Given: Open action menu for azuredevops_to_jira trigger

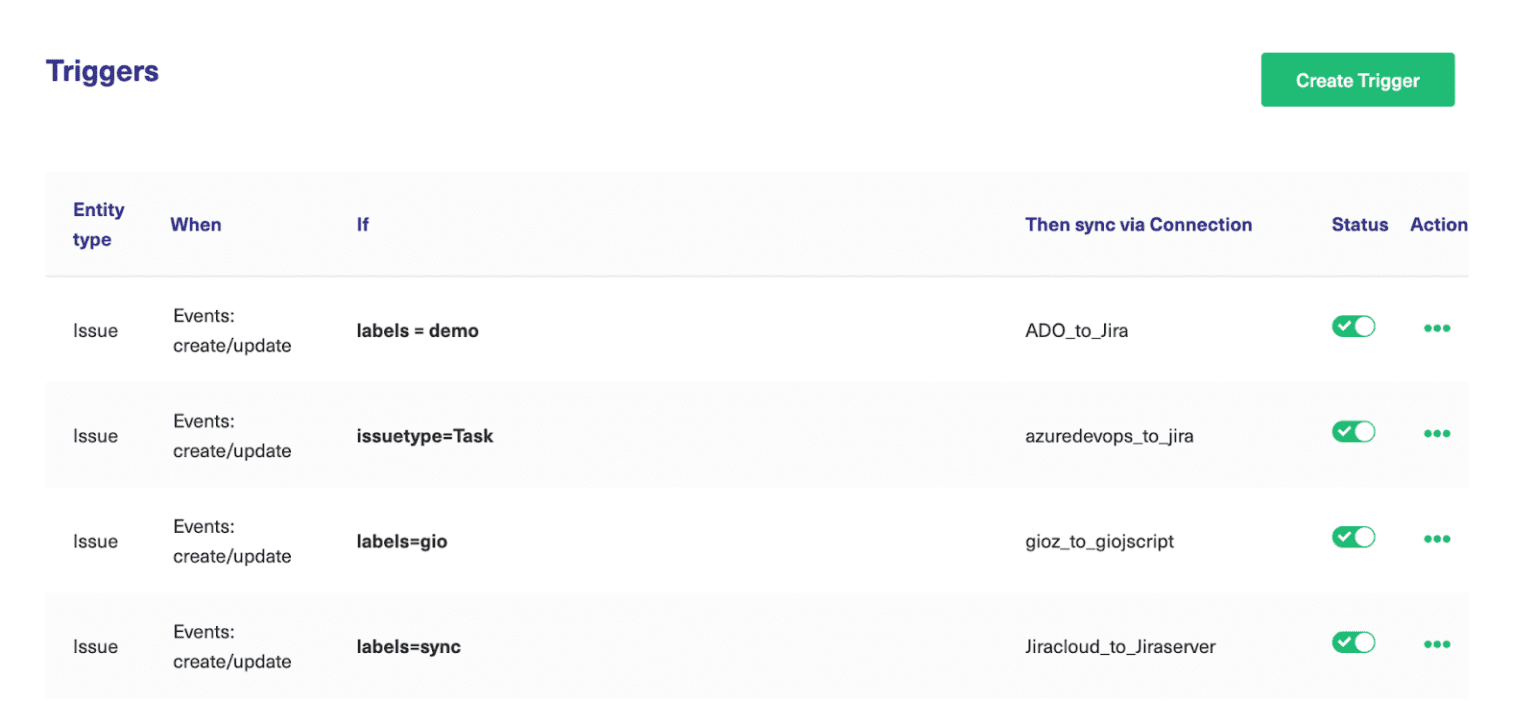Looking at the screenshot, I should [x=1437, y=433].
